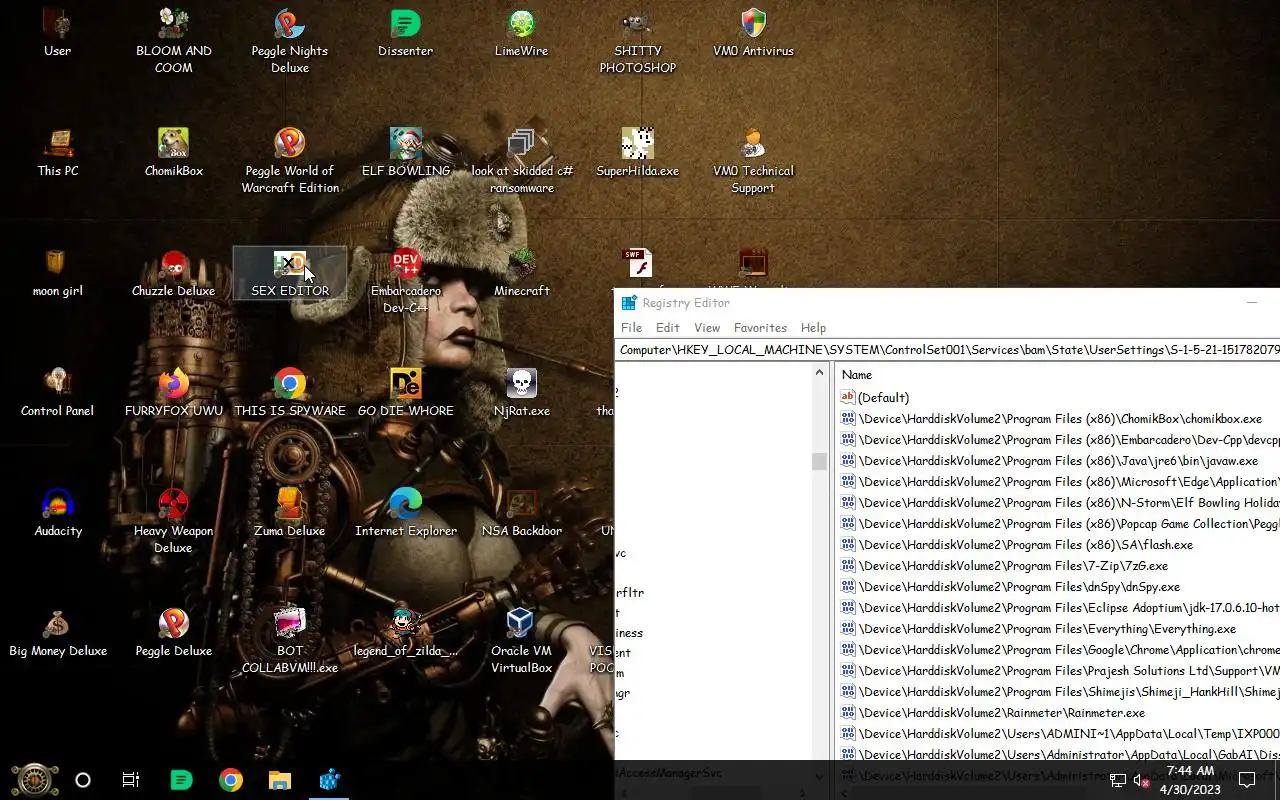Open legend_of_zilda desktop file

point(405,633)
